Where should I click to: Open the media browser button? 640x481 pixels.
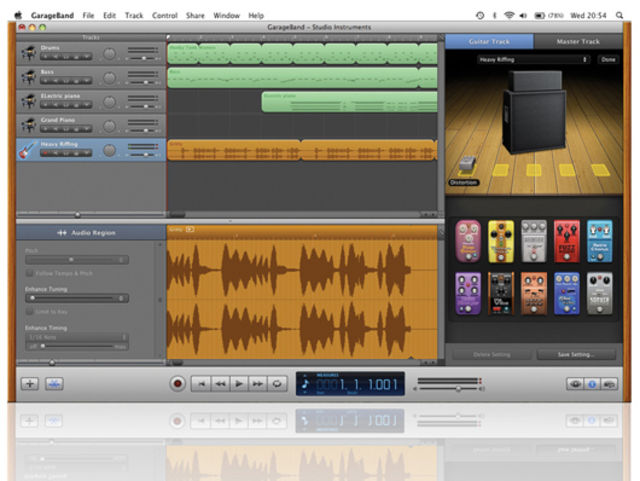pyautogui.click(x=609, y=384)
